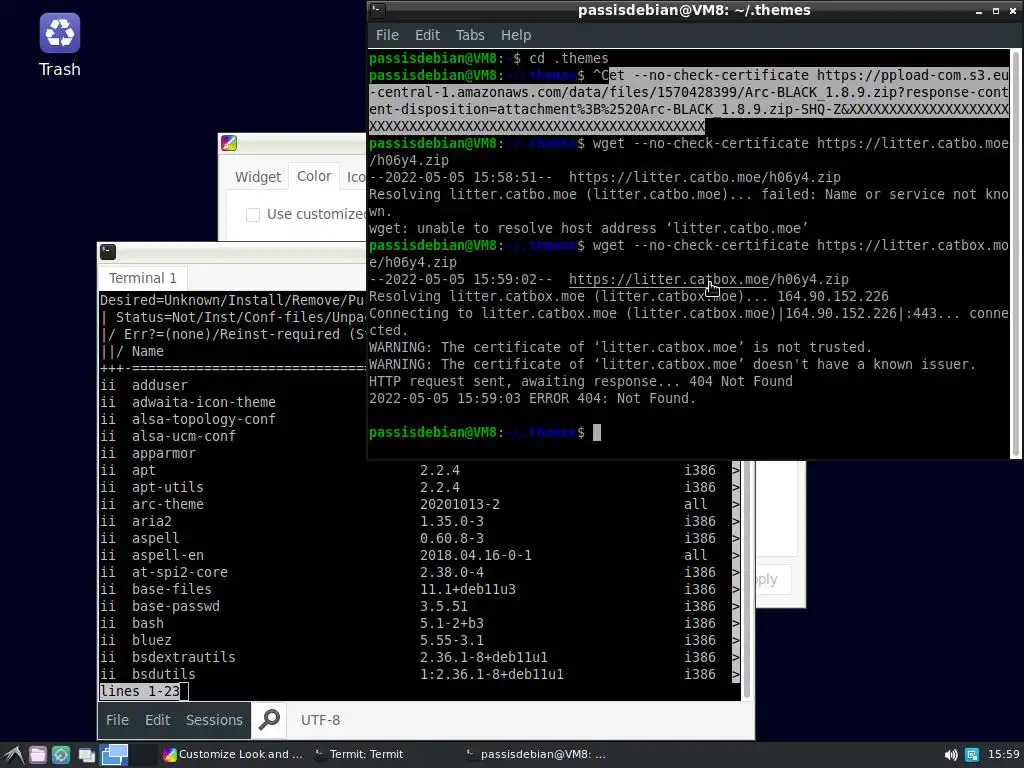This screenshot has height=768, width=1024.
Task: Open Help menu in passisdebian terminal
Action: 516,35
